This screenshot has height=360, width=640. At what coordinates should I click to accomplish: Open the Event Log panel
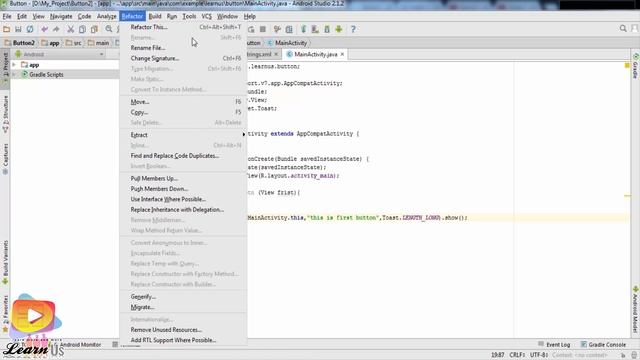coord(554,344)
